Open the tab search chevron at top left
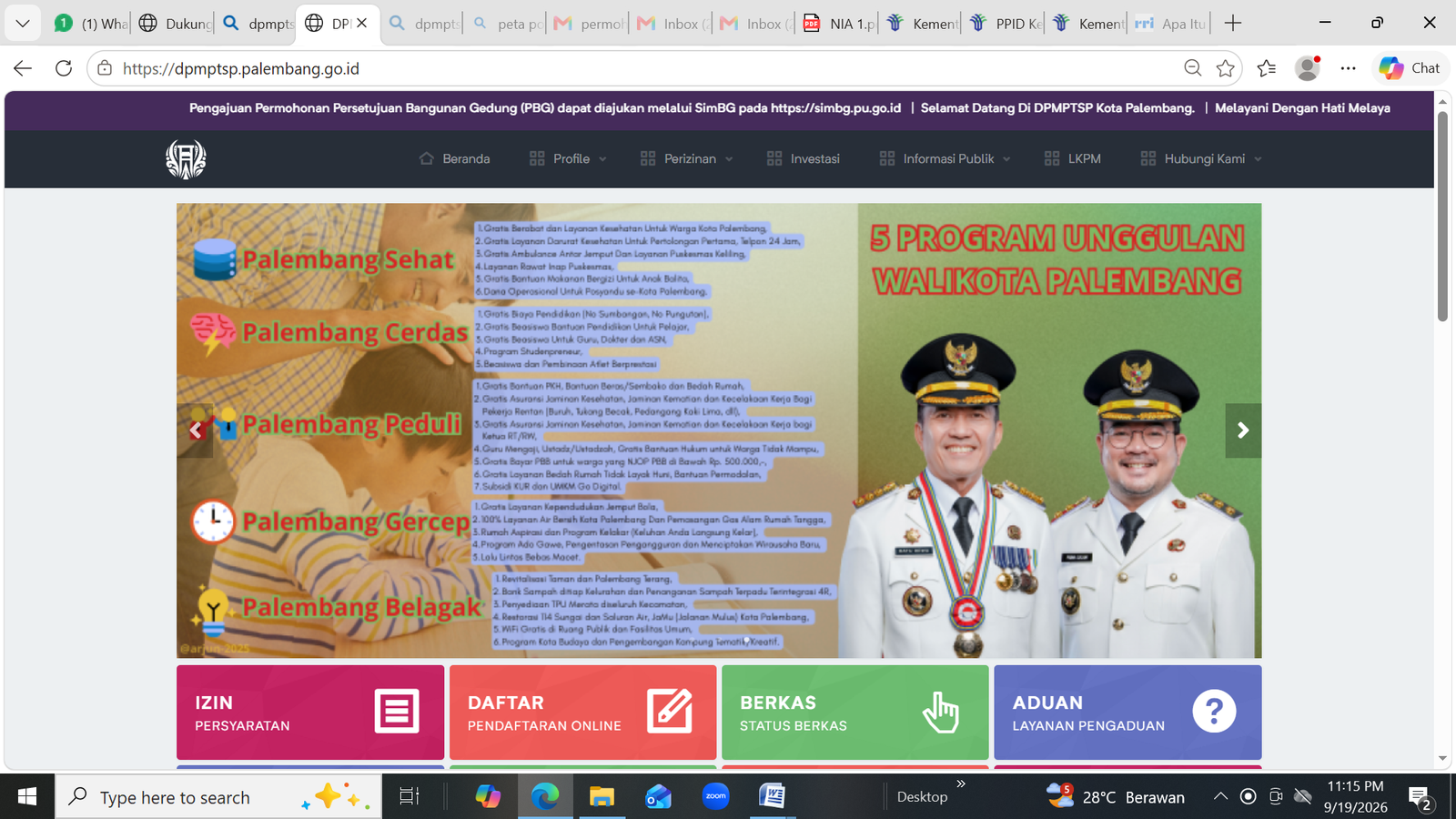 point(23,24)
